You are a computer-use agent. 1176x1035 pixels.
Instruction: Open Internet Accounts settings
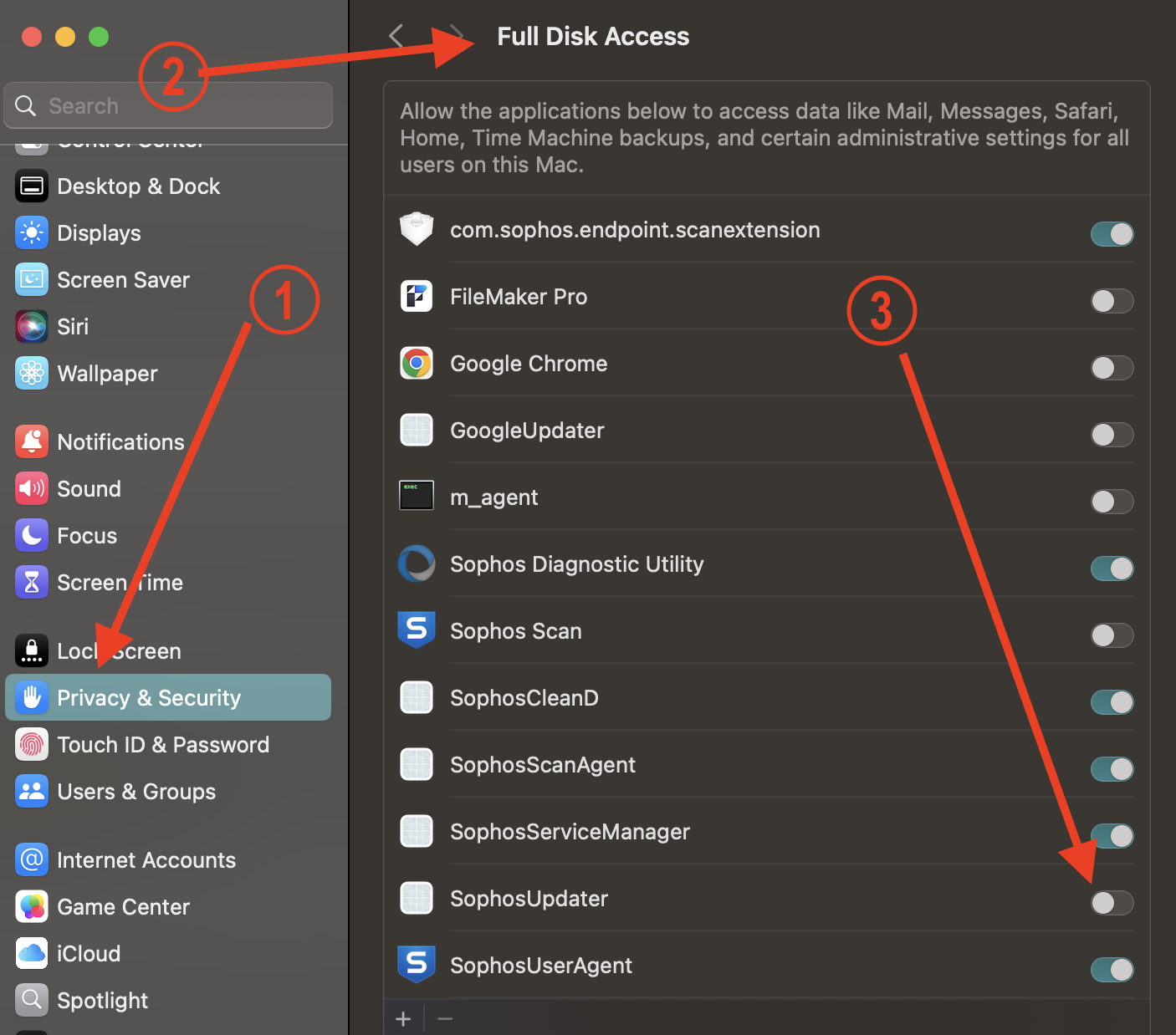(x=168, y=860)
